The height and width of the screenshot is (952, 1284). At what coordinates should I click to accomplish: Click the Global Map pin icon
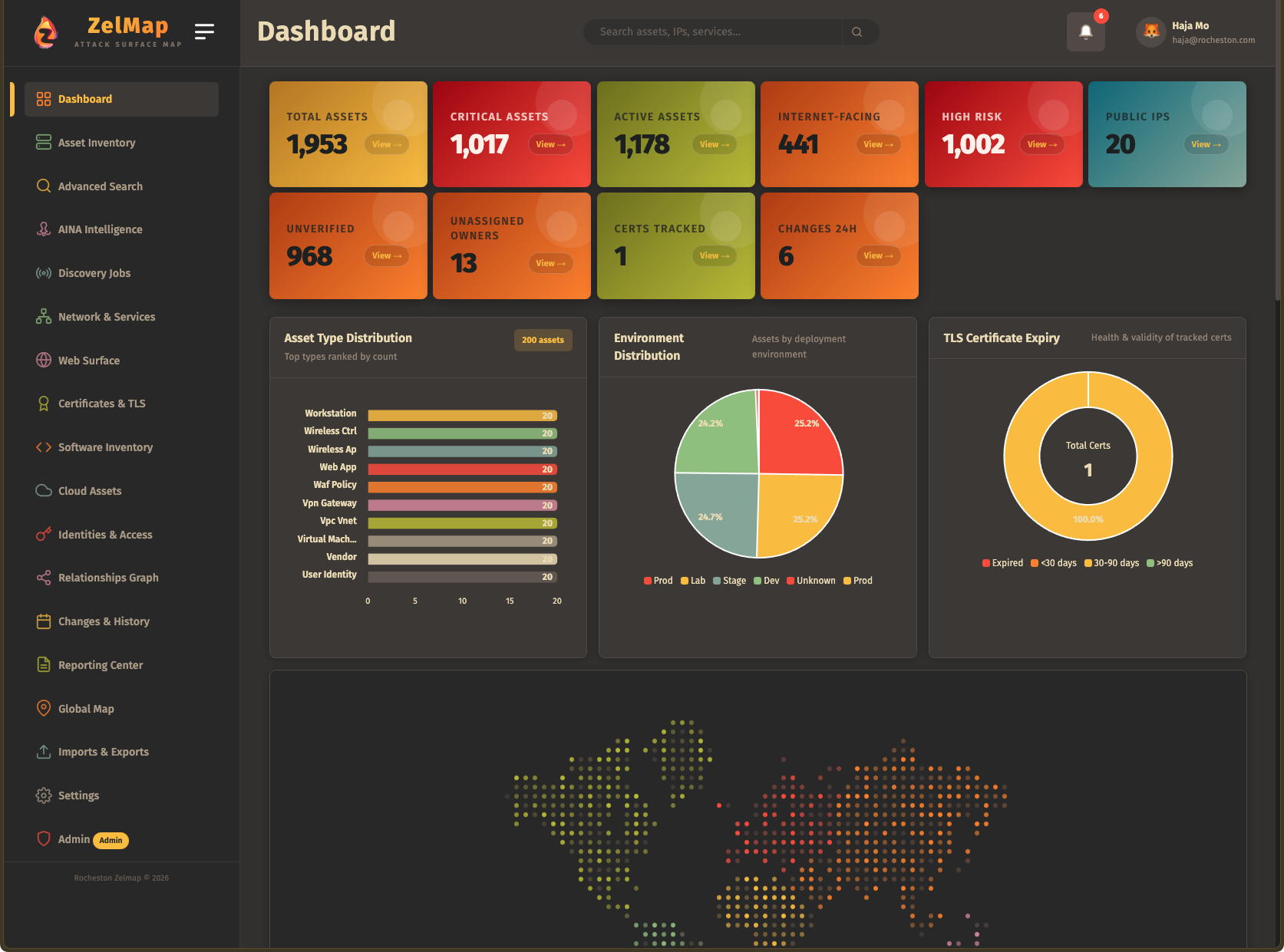point(44,709)
